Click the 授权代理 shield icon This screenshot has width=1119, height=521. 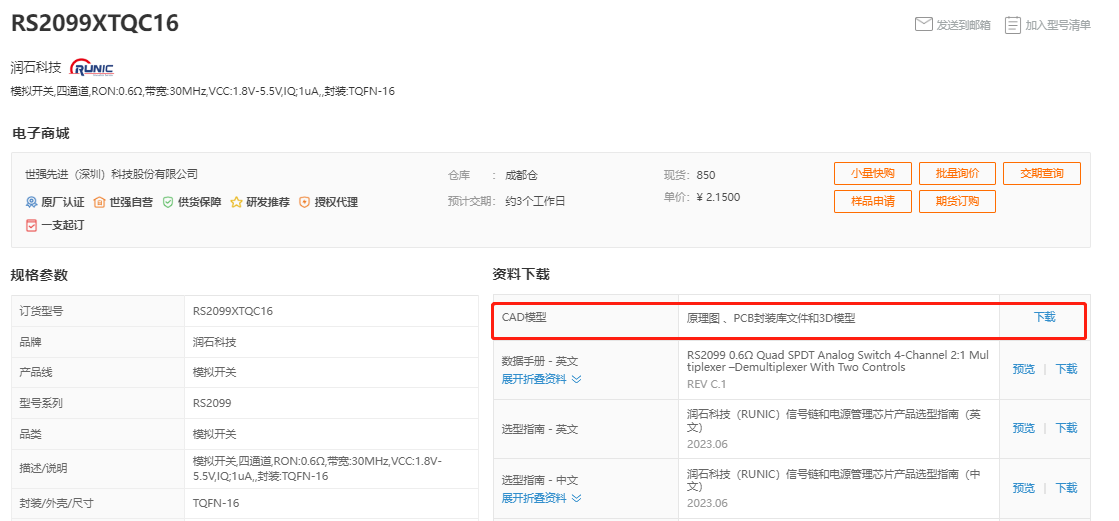305,202
